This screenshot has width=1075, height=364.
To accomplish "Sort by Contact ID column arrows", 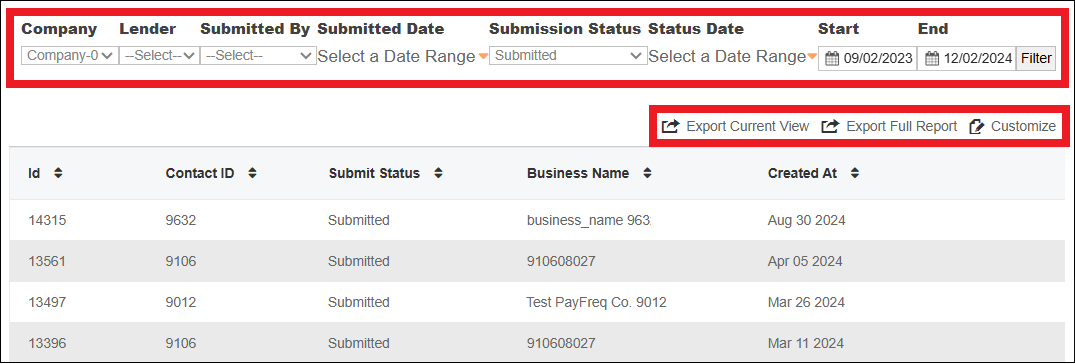I will point(252,173).
